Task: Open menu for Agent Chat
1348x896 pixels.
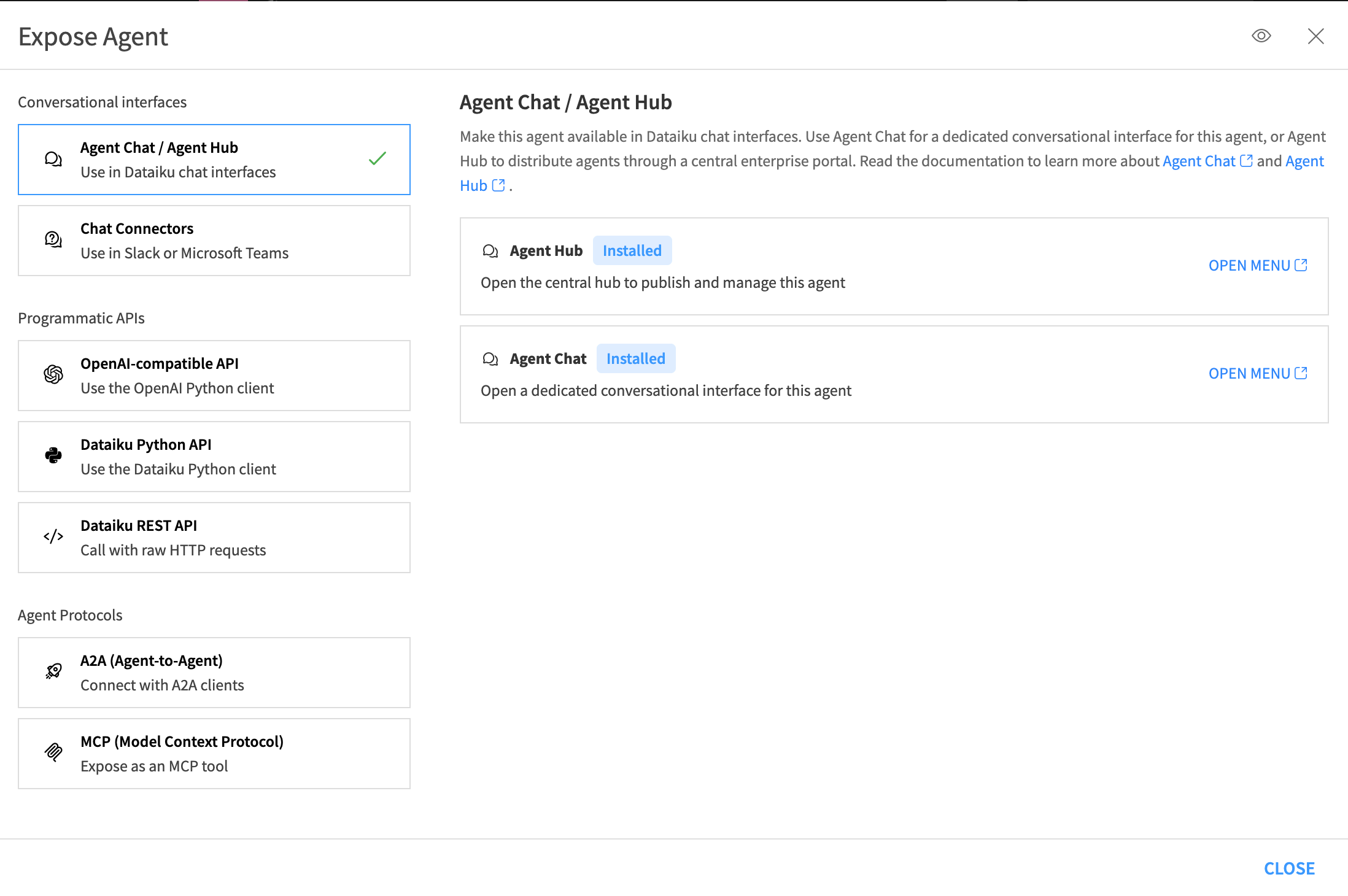Action: coord(1258,374)
